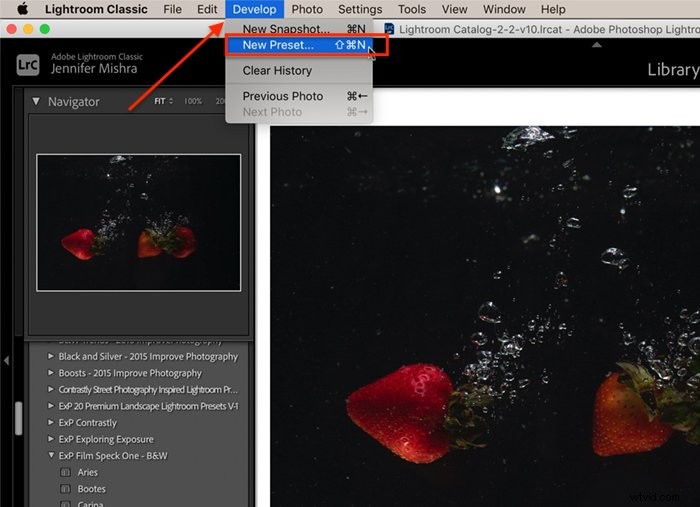The image size is (700, 507).
Task: Expand Contrastly Street Photography preset folder
Action: point(50,389)
